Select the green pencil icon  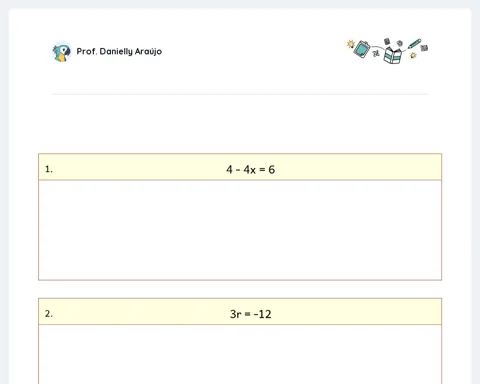[x=414, y=44]
